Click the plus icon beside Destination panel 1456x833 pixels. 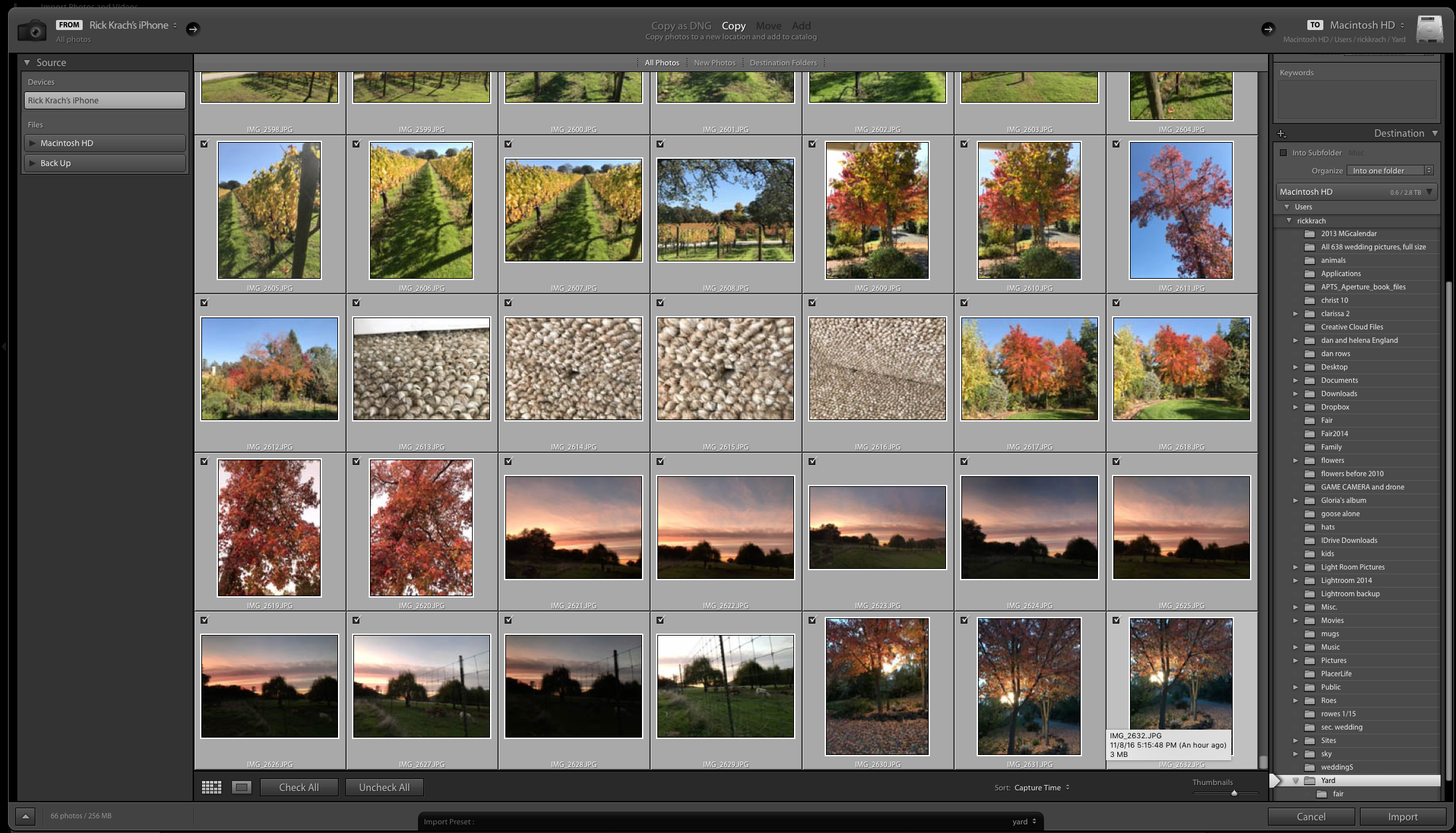coord(1281,134)
